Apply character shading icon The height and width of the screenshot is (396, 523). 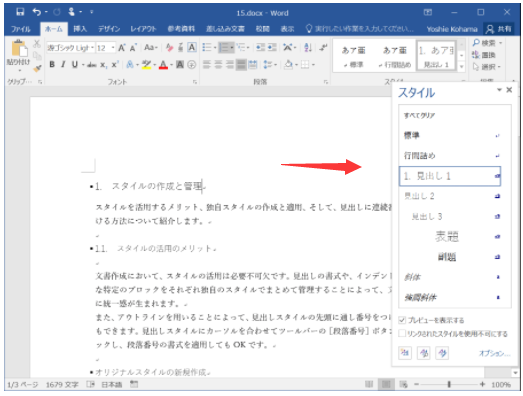180,65
